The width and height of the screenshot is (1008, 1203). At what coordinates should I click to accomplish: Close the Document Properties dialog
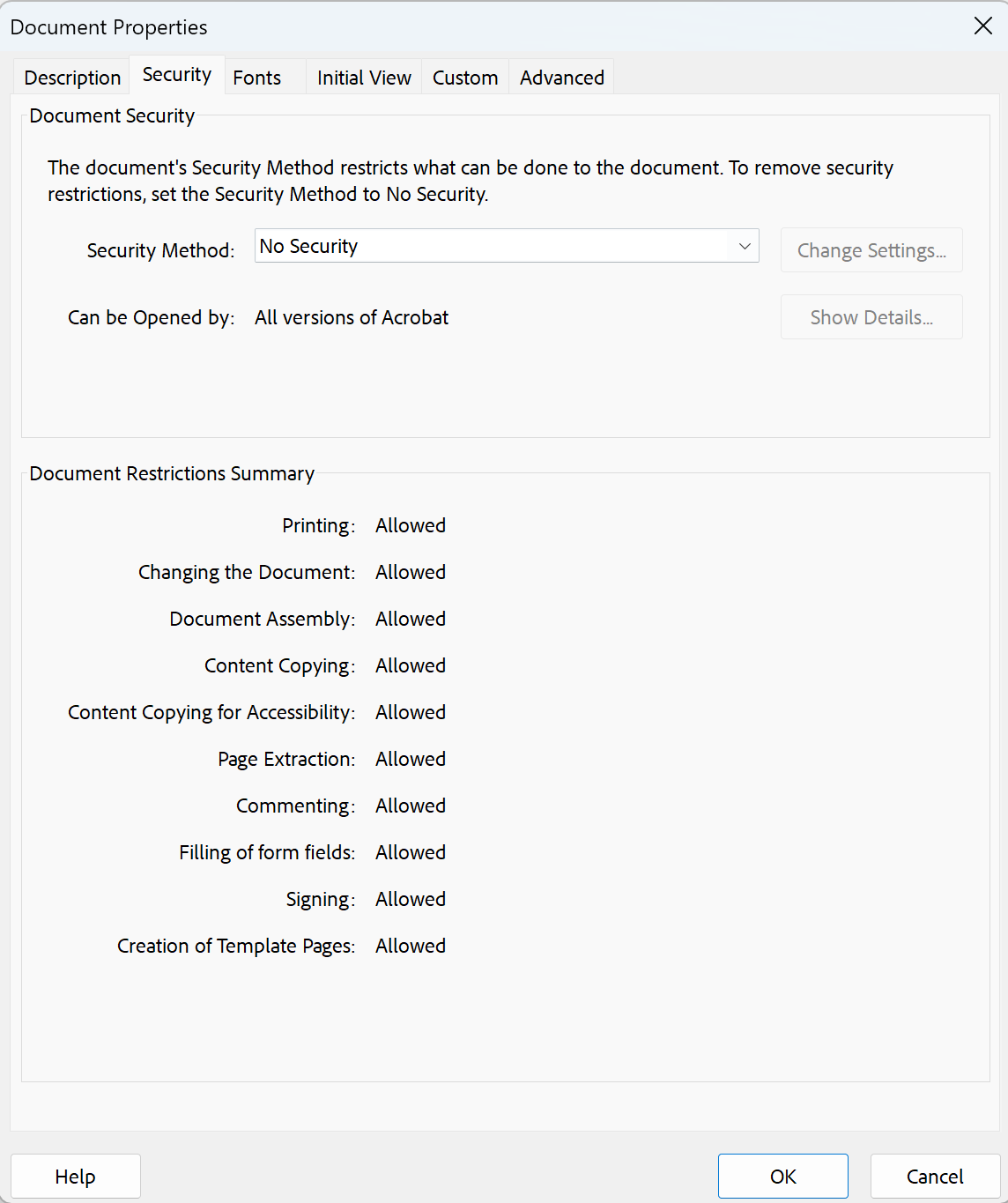click(983, 26)
